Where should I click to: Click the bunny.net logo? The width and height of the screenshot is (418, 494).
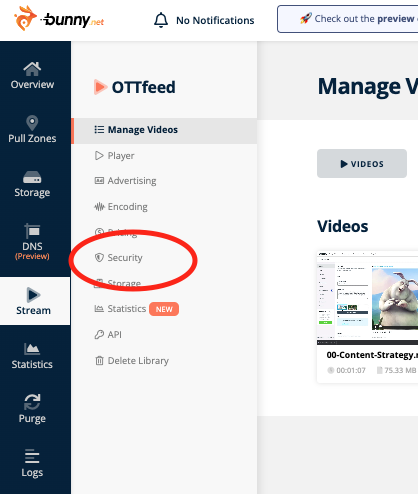(59, 18)
